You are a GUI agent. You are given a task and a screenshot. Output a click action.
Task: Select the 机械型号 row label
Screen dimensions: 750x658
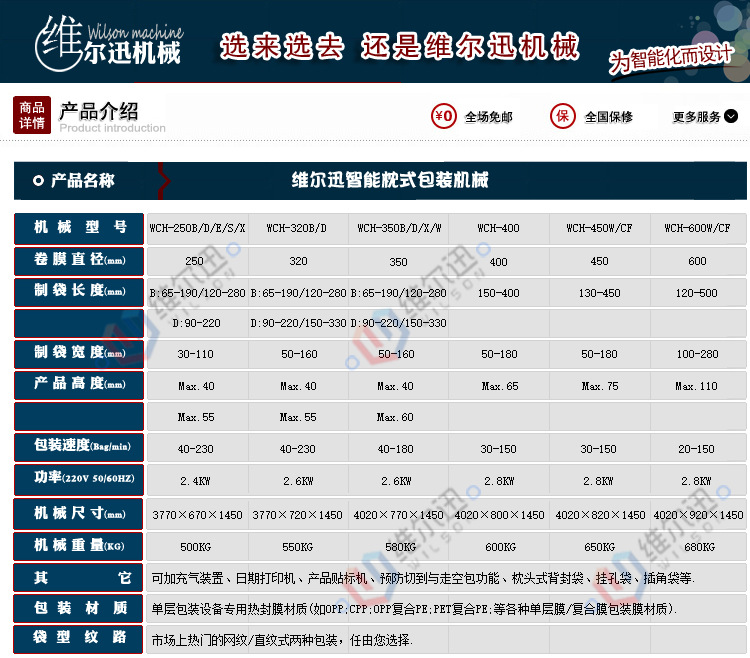(80, 228)
